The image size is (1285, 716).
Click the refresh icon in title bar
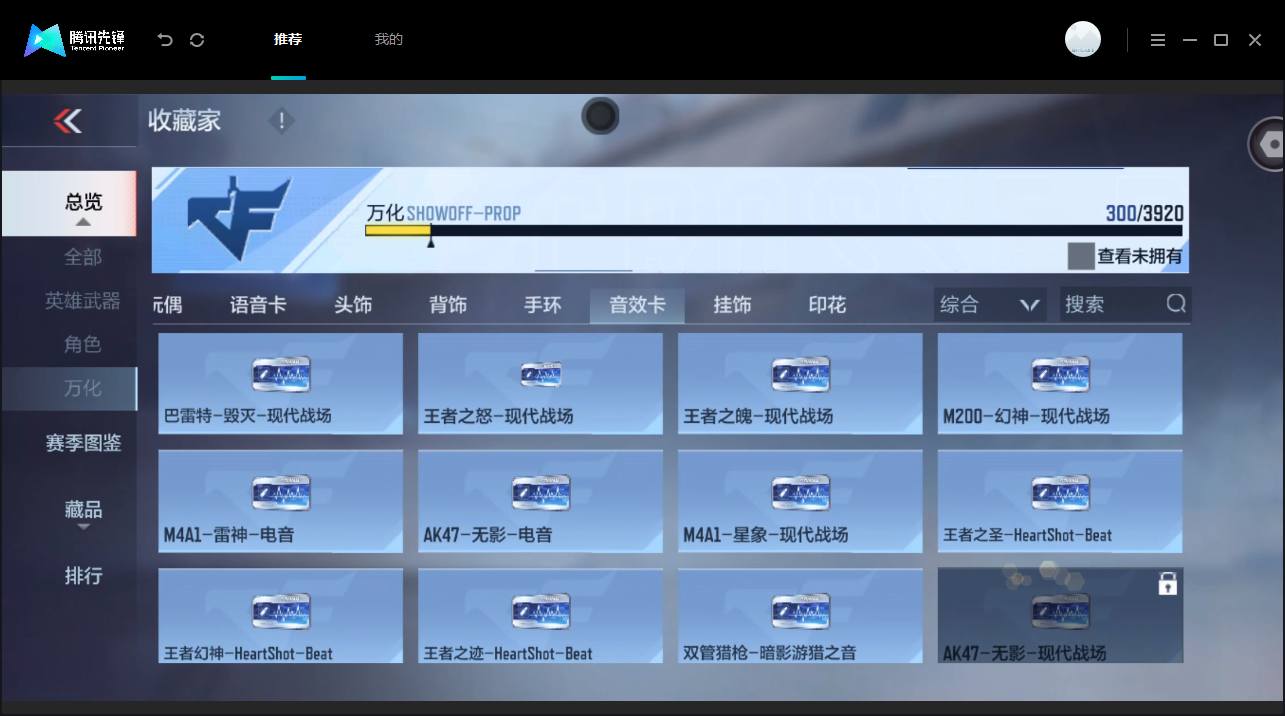pyautogui.click(x=197, y=40)
